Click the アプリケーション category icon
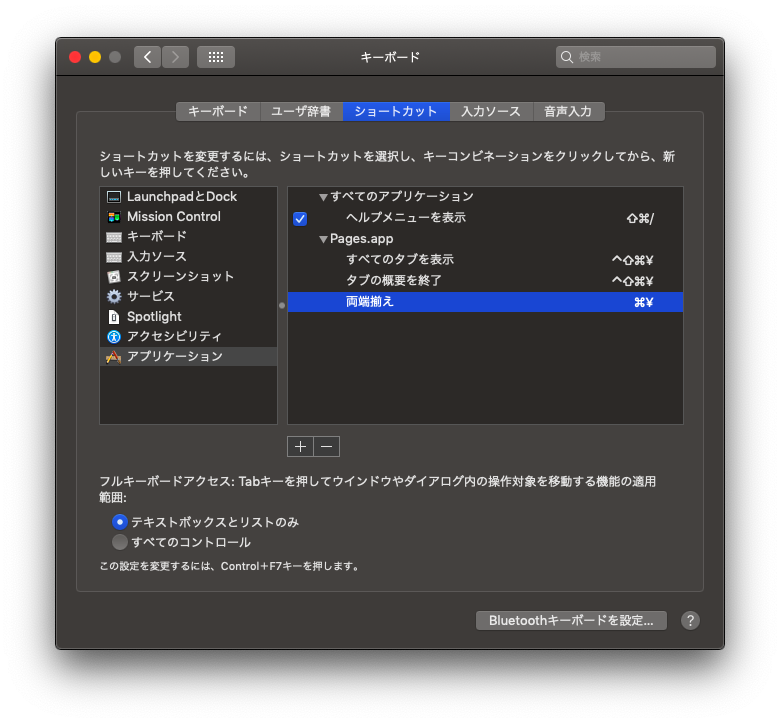The width and height of the screenshot is (780, 723). click(113, 357)
